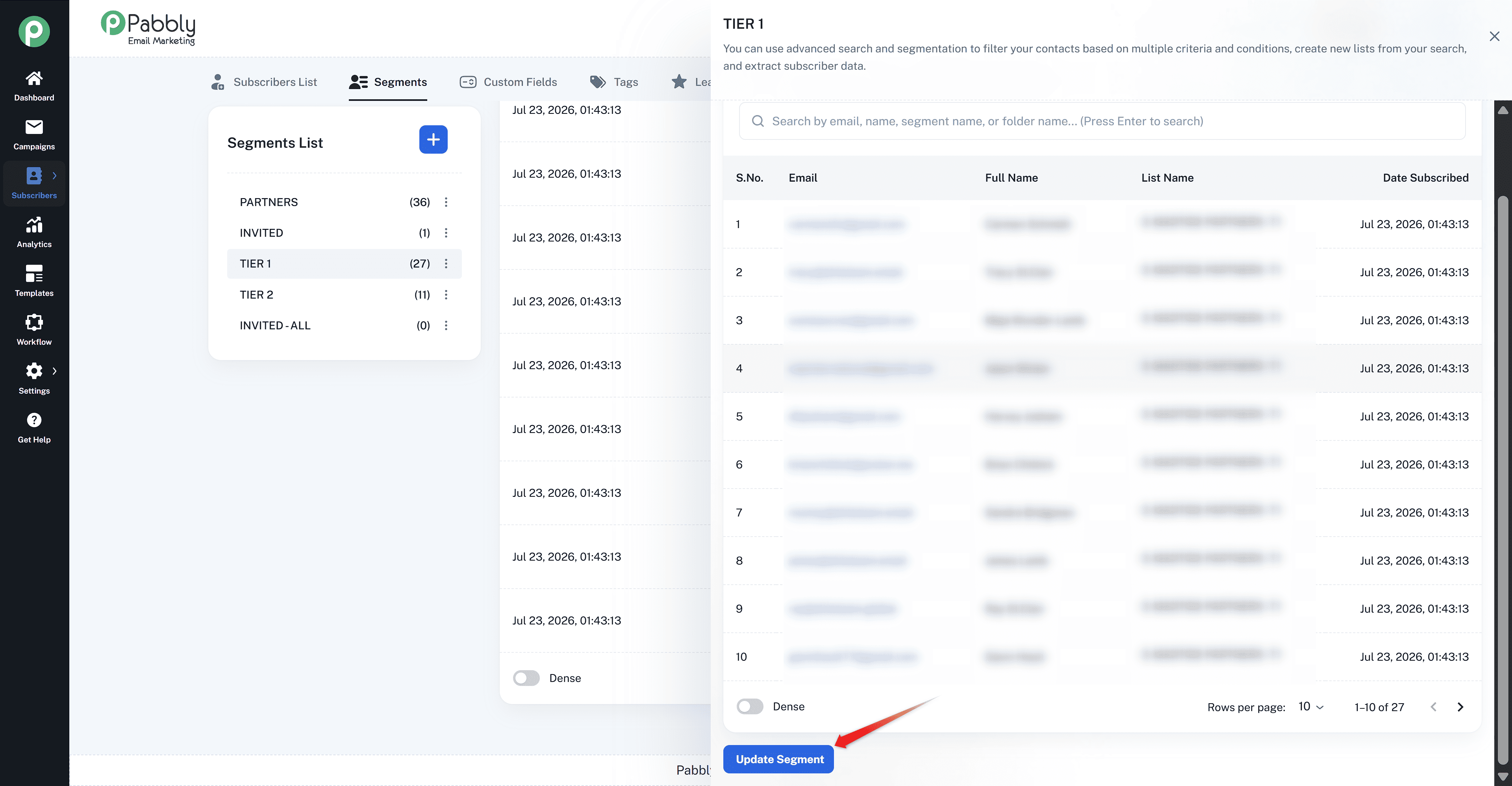
Task: Click row 7 date subscribed cell
Action: tap(1414, 512)
